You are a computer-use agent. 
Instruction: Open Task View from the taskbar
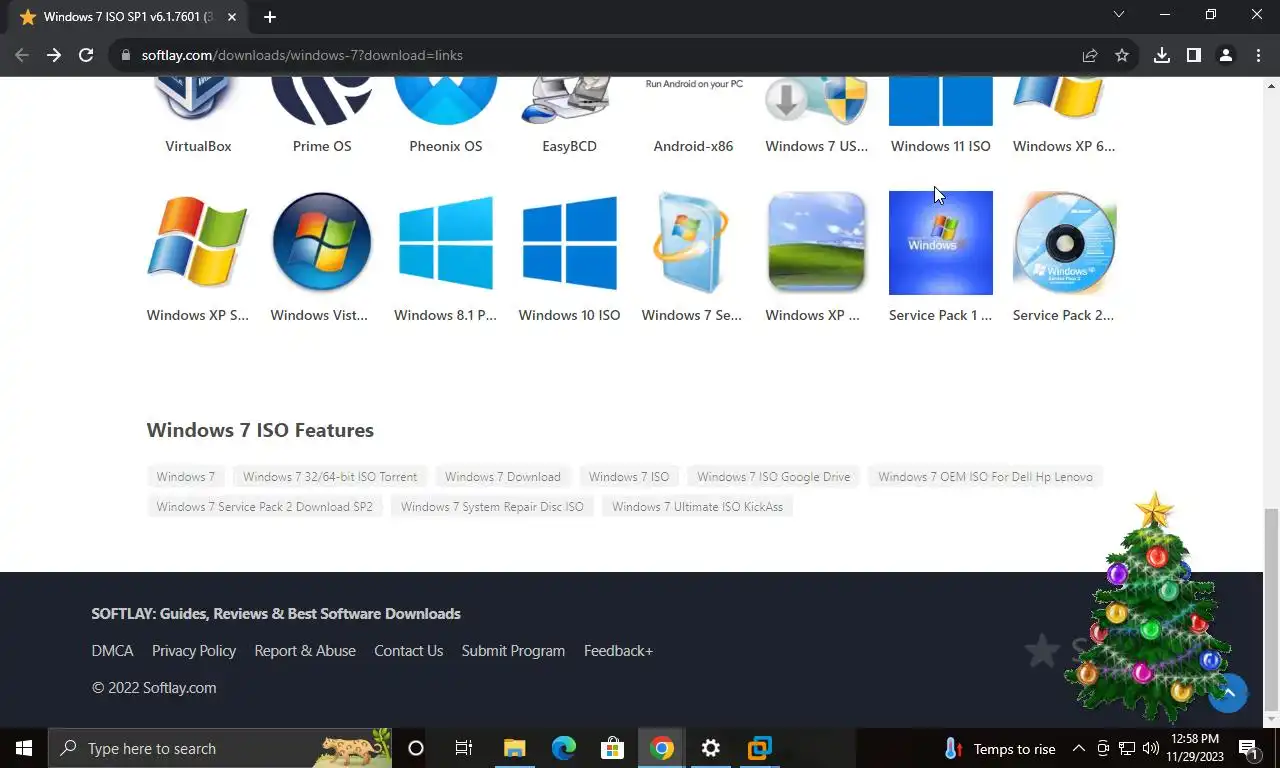(x=464, y=748)
